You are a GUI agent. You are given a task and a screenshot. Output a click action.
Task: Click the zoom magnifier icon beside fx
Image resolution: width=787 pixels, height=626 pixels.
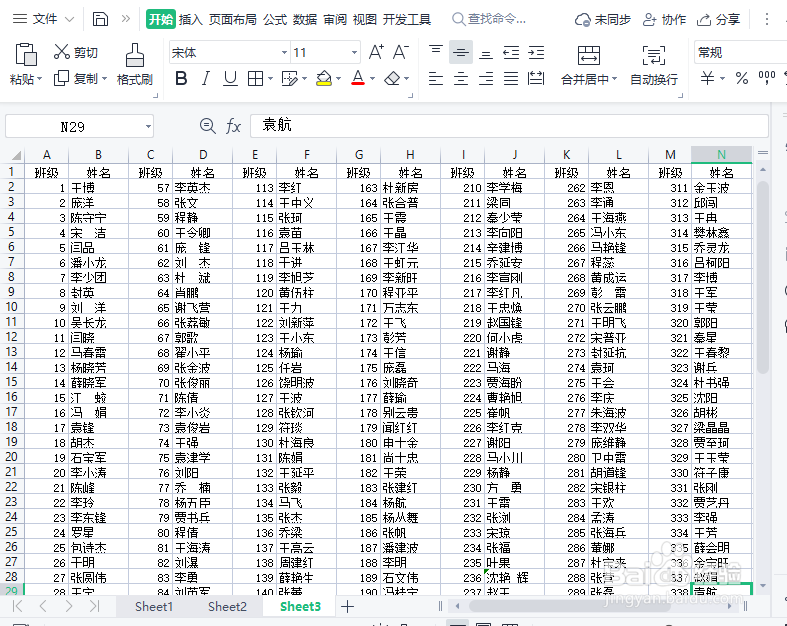click(x=207, y=126)
